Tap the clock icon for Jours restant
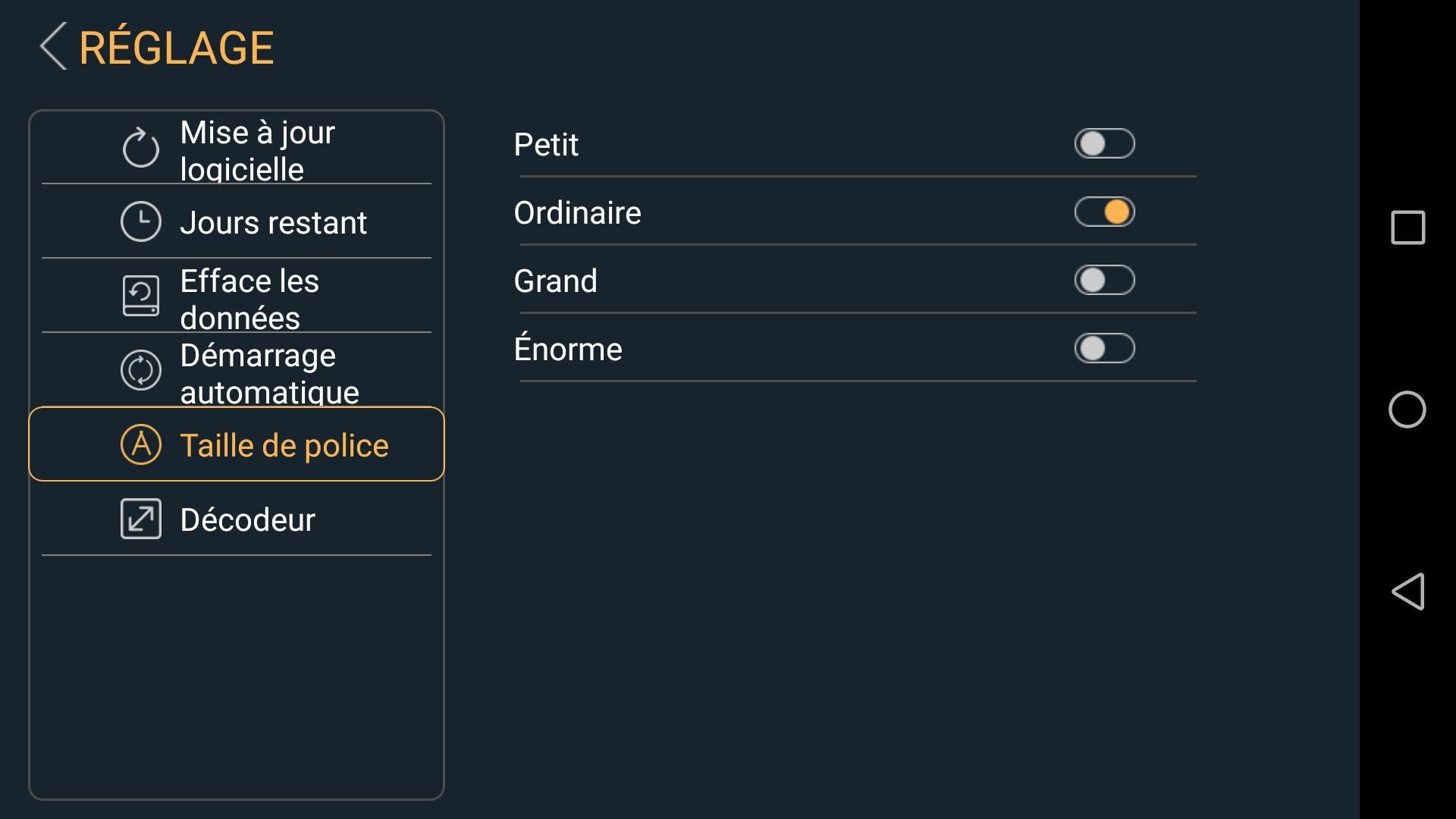Viewport: 1456px width, 819px height. [x=141, y=222]
